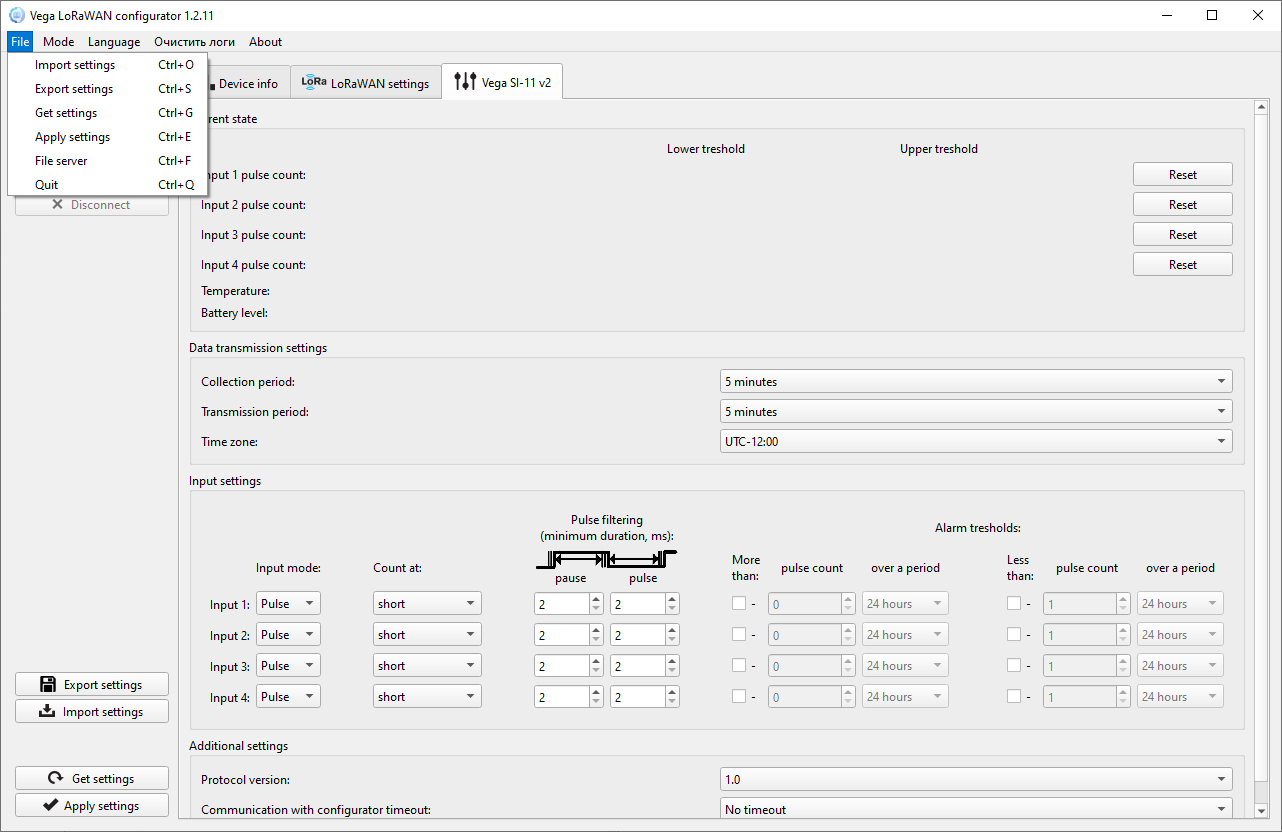Click the X icon on Disconnect button
This screenshot has height=832, width=1282.
[57, 205]
